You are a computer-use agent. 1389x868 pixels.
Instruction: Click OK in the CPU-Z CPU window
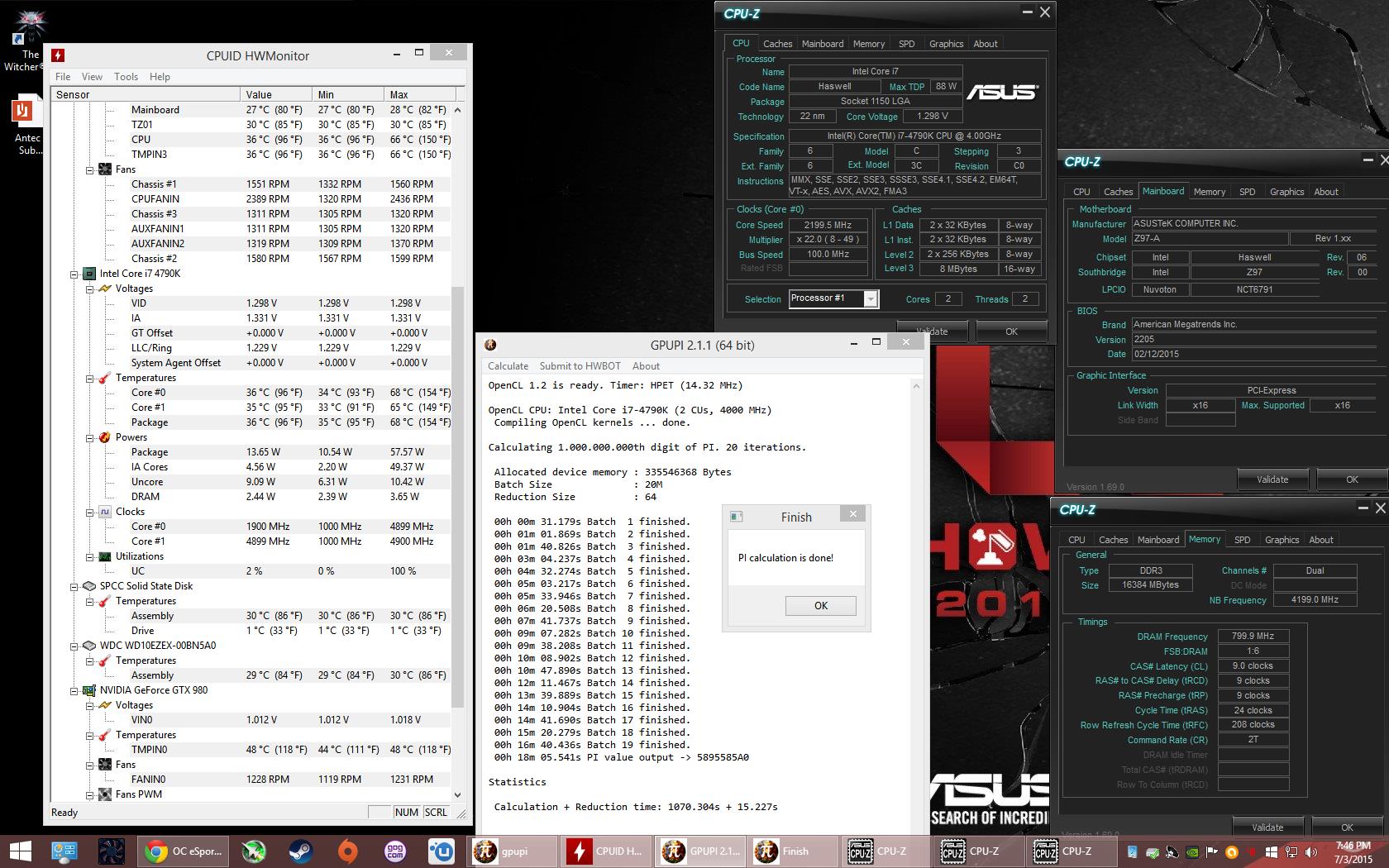(1011, 331)
